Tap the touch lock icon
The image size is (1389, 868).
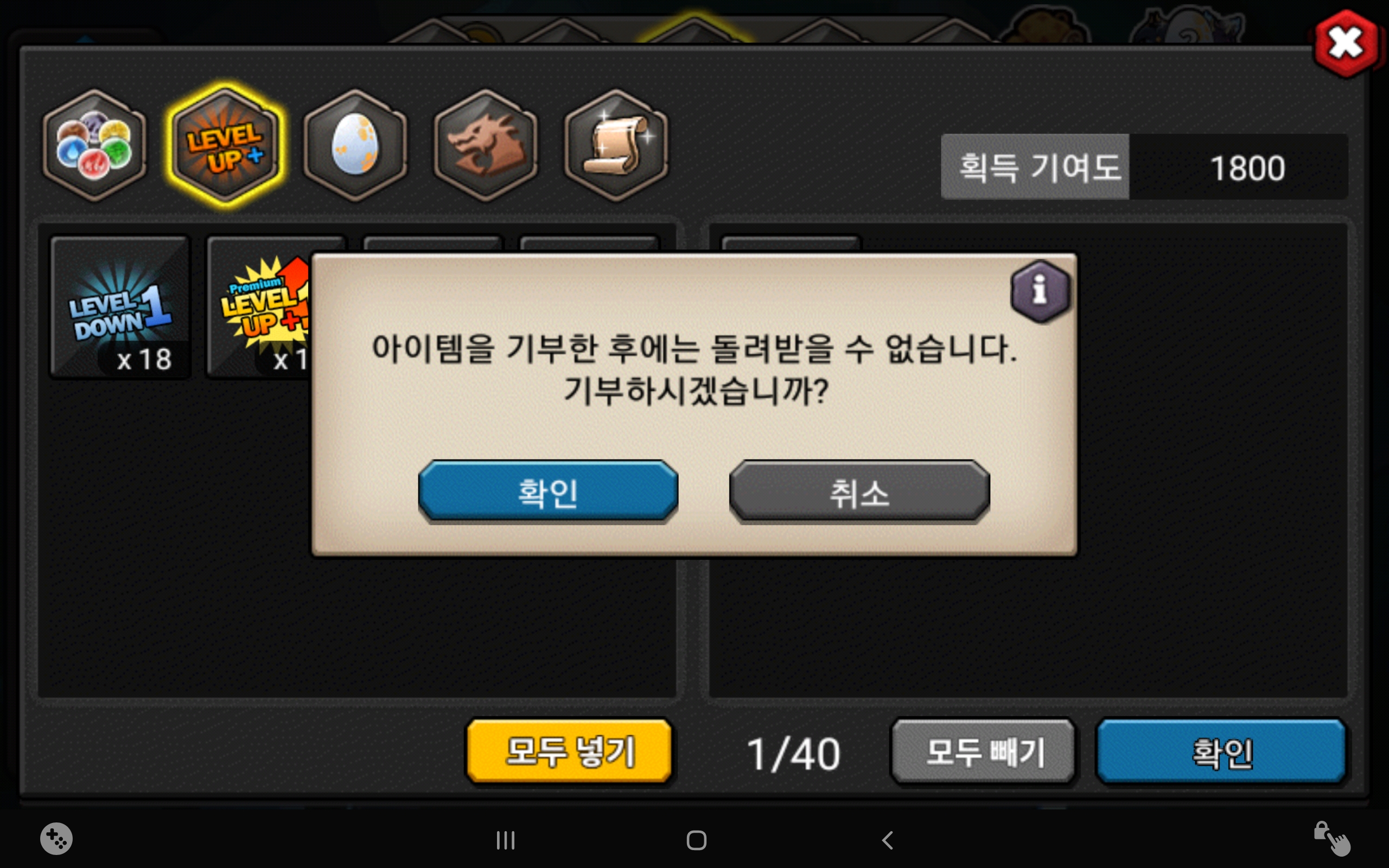pyautogui.click(x=1331, y=839)
